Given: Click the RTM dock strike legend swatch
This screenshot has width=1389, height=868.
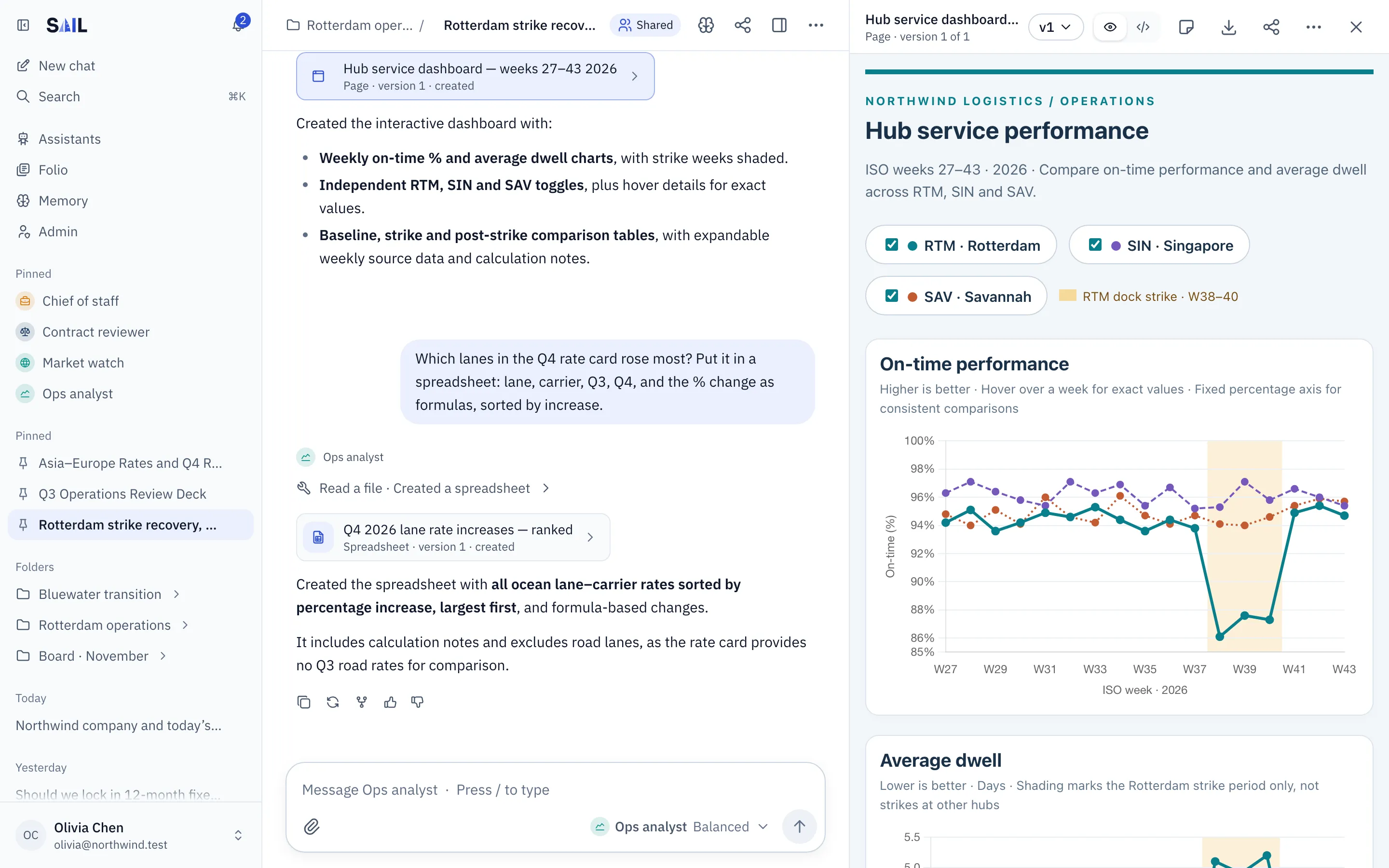Looking at the screenshot, I should [1068, 296].
